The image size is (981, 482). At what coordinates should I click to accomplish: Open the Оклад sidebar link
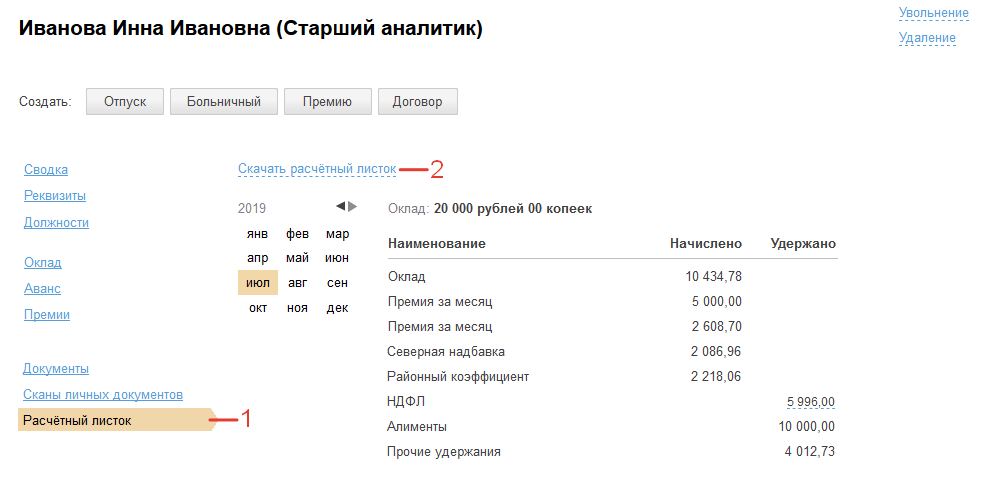coord(43,263)
